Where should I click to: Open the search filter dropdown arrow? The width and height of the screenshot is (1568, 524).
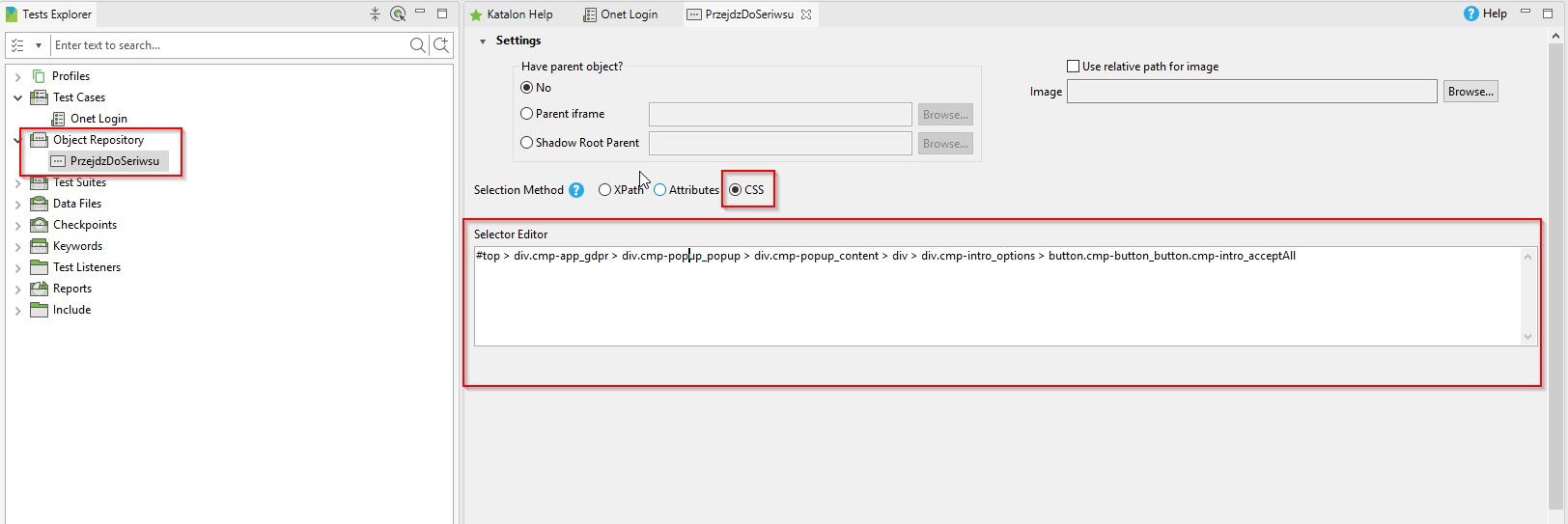click(39, 45)
